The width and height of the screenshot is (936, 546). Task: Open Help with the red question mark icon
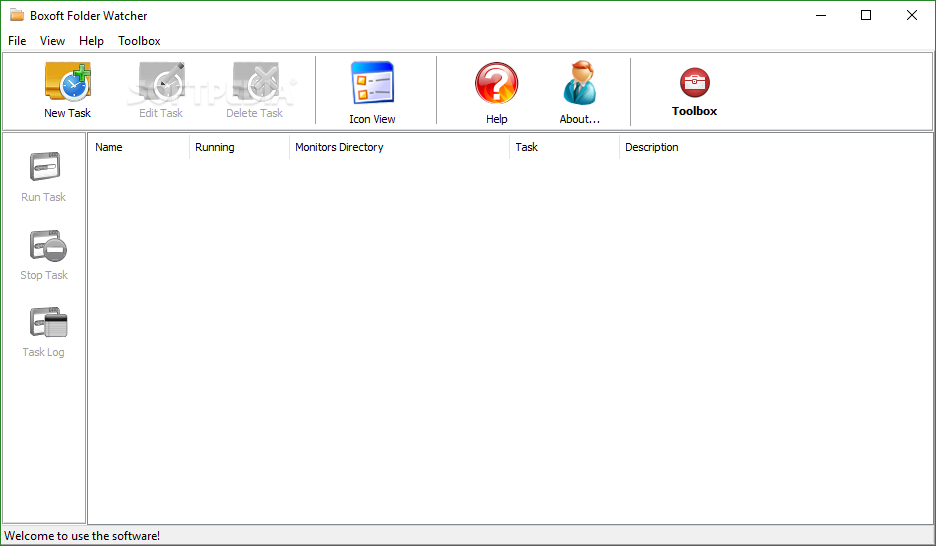[x=496, y=84]
